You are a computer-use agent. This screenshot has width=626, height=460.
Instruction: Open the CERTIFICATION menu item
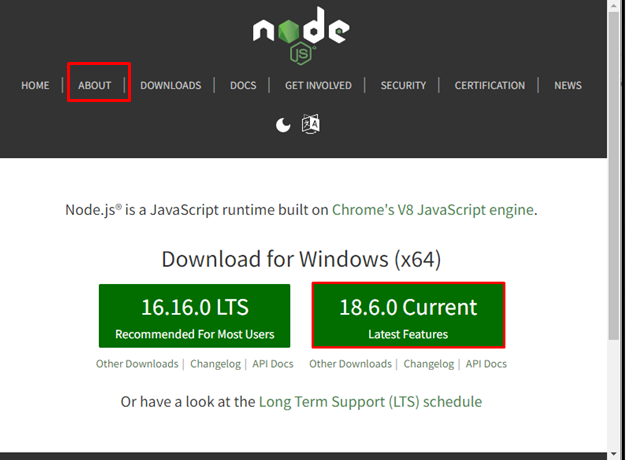coord(489,85)
